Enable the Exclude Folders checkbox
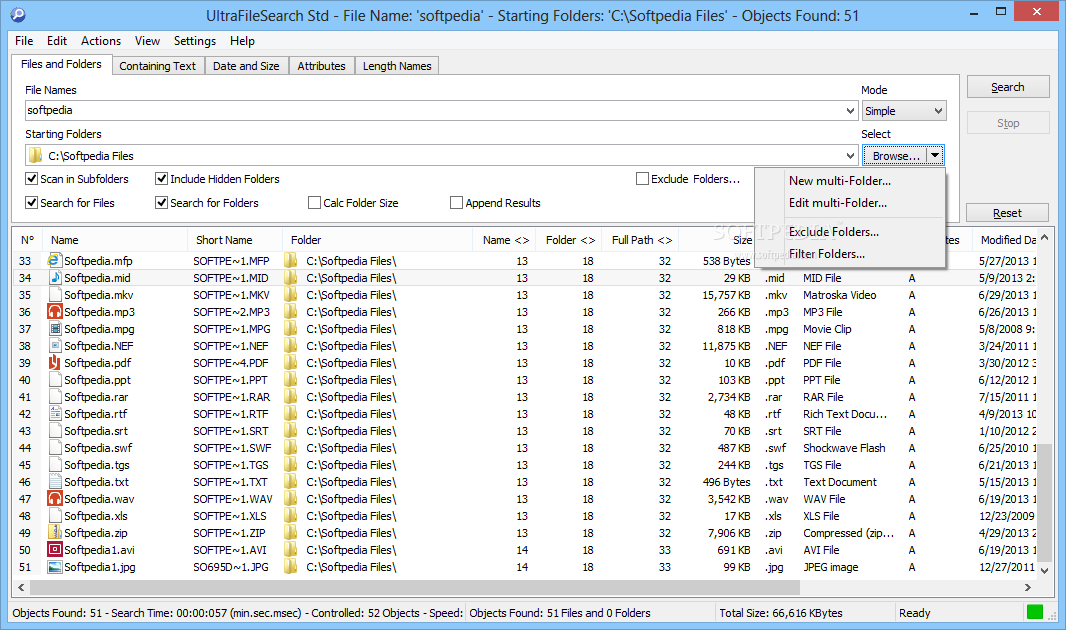1066x630 pixels. click(x=642, y=179)
